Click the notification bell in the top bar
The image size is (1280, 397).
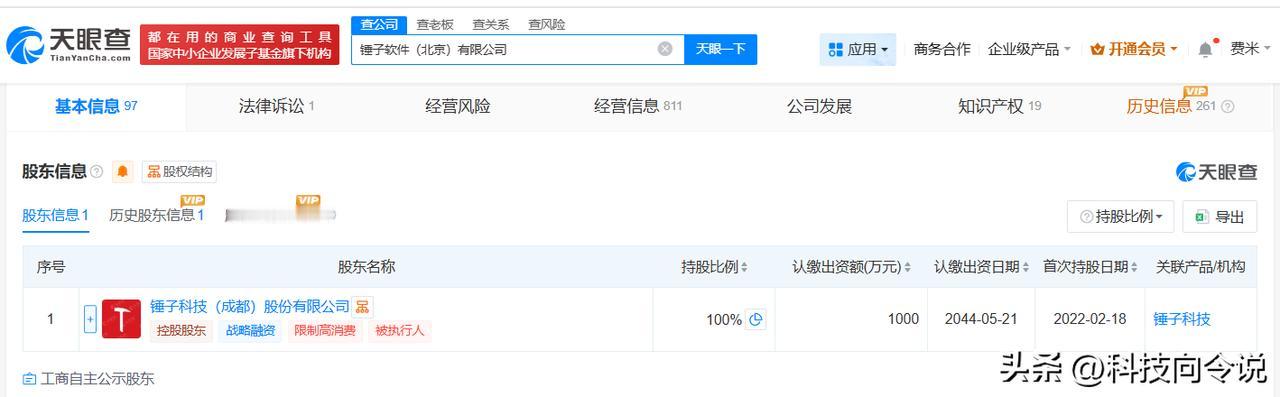[x=1207, y=48]
